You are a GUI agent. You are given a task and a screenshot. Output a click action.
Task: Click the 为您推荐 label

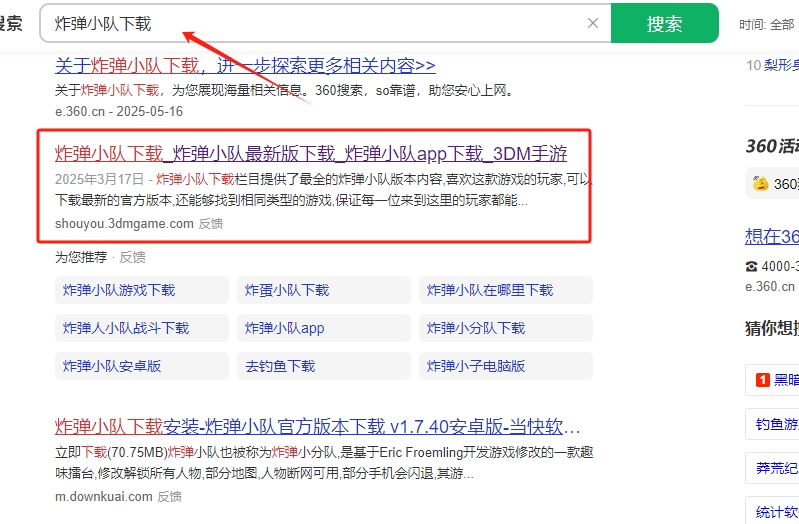pos(81,257)
